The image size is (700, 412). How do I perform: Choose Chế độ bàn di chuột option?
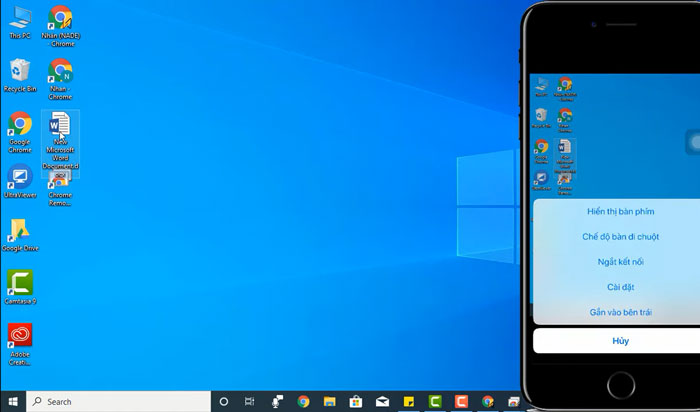point(621,237)
